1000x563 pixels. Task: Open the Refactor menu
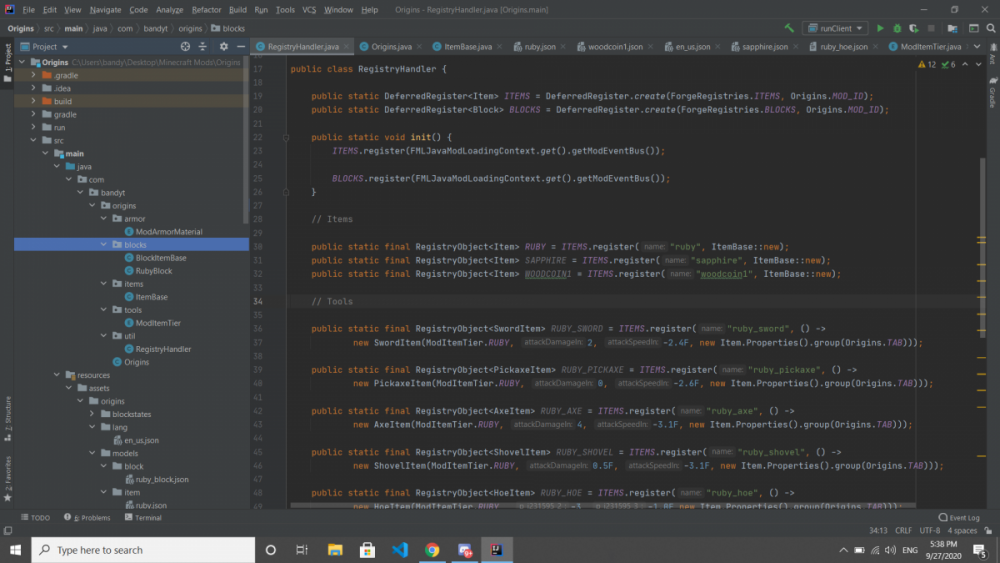tap(206, 9)
